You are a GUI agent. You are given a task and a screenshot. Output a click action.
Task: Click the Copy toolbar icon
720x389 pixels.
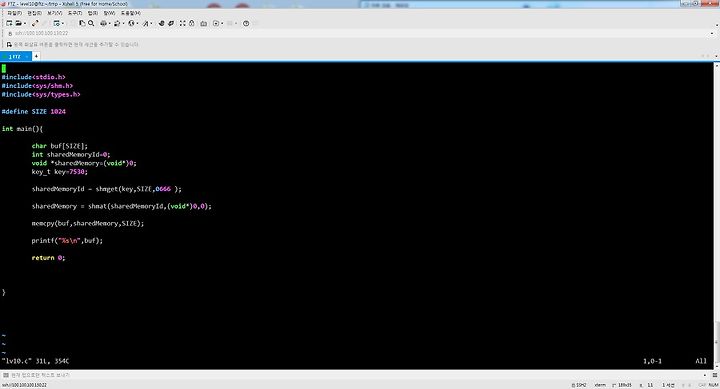click(82, 23)
